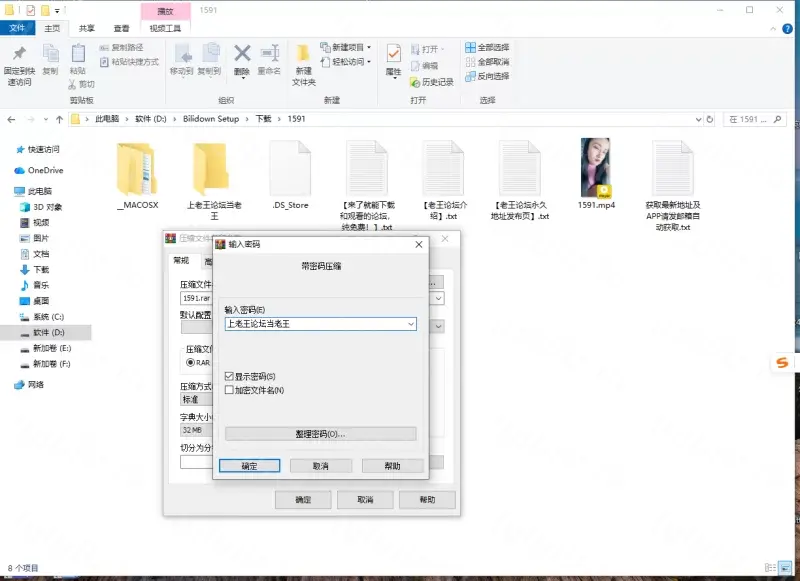Expand the password combo box dropdown

coord(410,324)
